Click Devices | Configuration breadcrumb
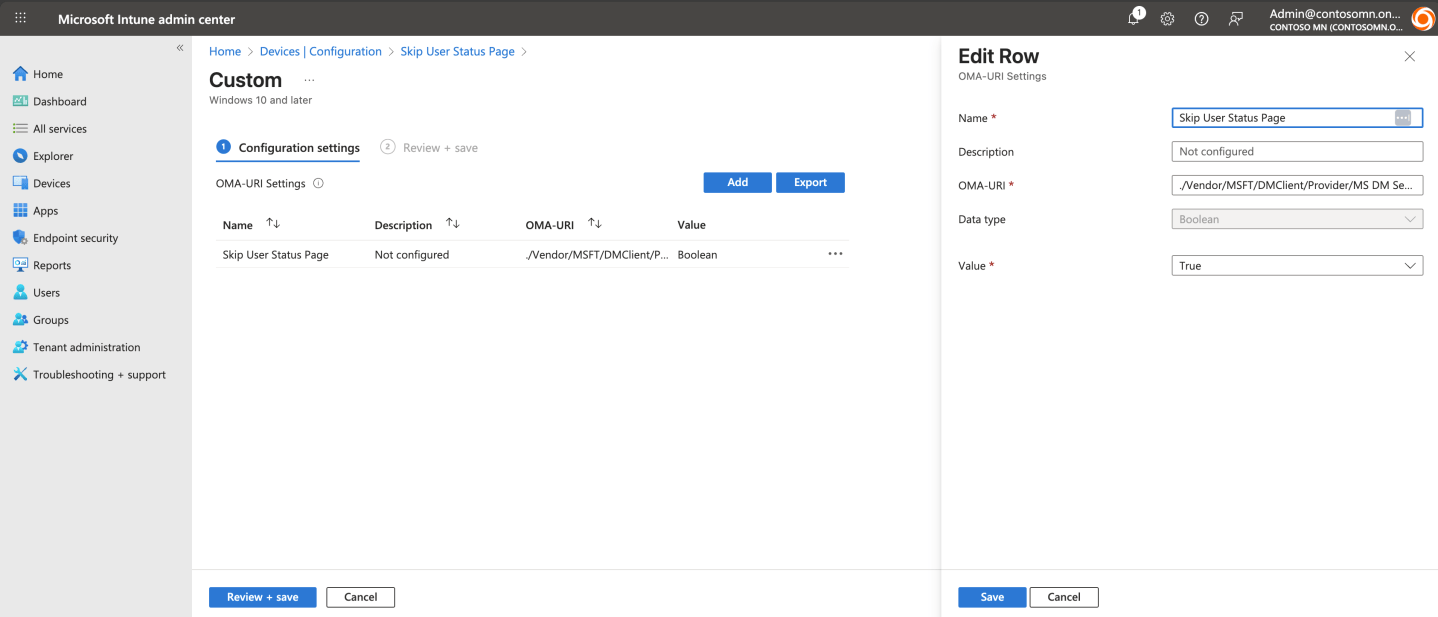Image resolution: width=1438 pixels, height=617 pixels. pos(321,51)
